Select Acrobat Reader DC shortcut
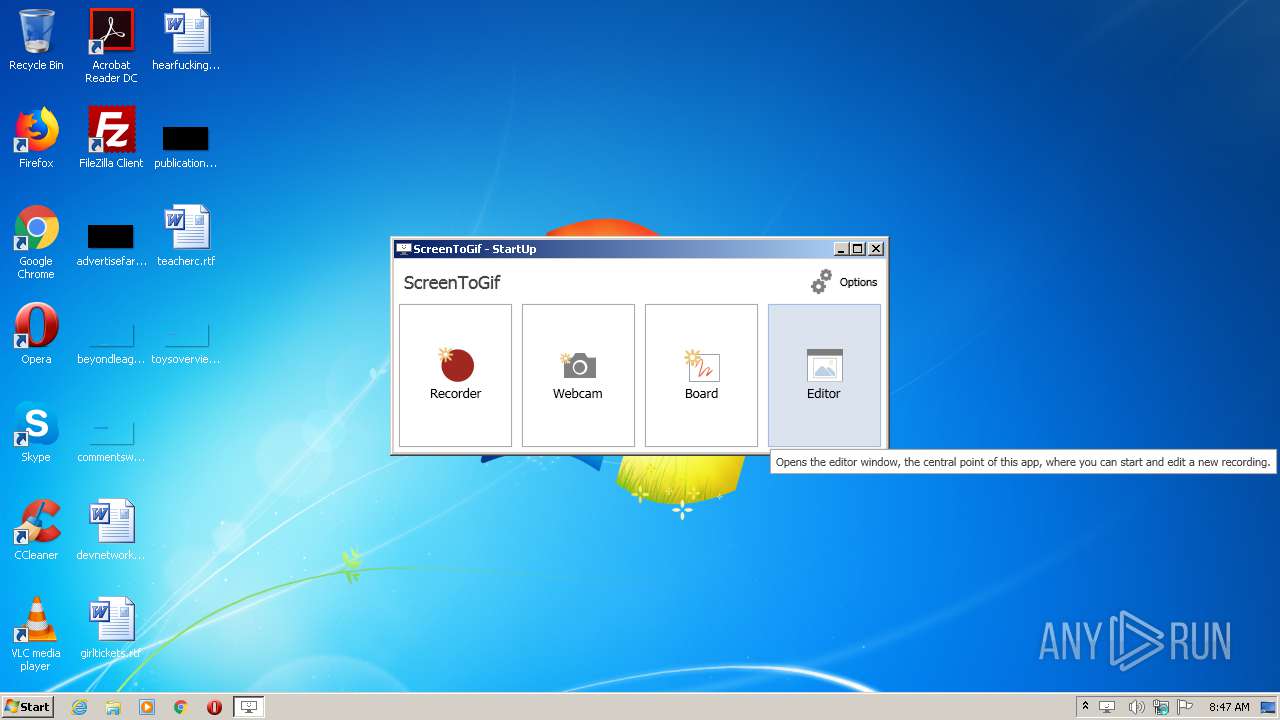Image resolution: width=1280 pixels, height=720 pixels. click(x=111, y=46)
